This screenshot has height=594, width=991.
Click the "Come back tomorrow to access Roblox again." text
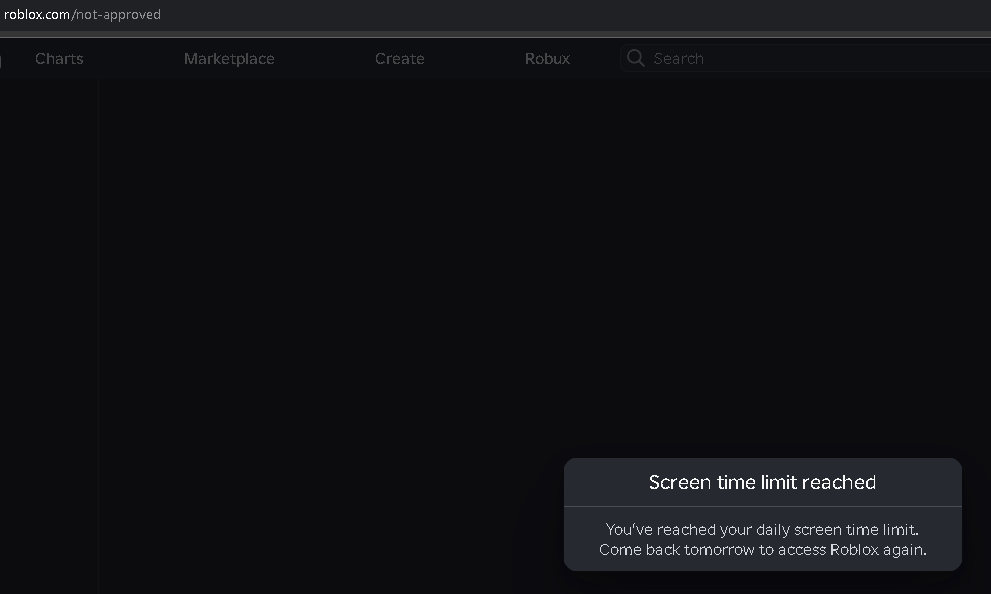[x=763, y=550]
